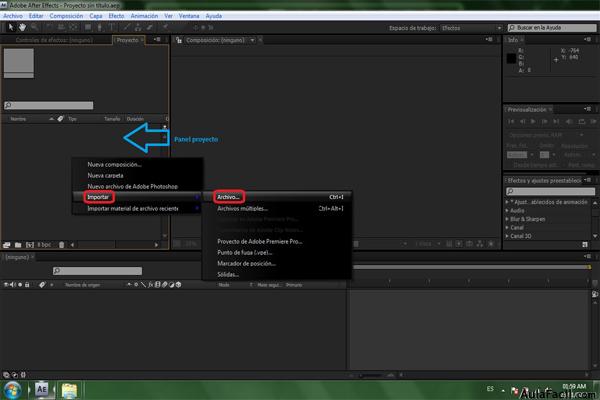The width and height of the screenshot is (600, 400).
Task: Create a new folder in Project panel
Action: pos(18,245)
